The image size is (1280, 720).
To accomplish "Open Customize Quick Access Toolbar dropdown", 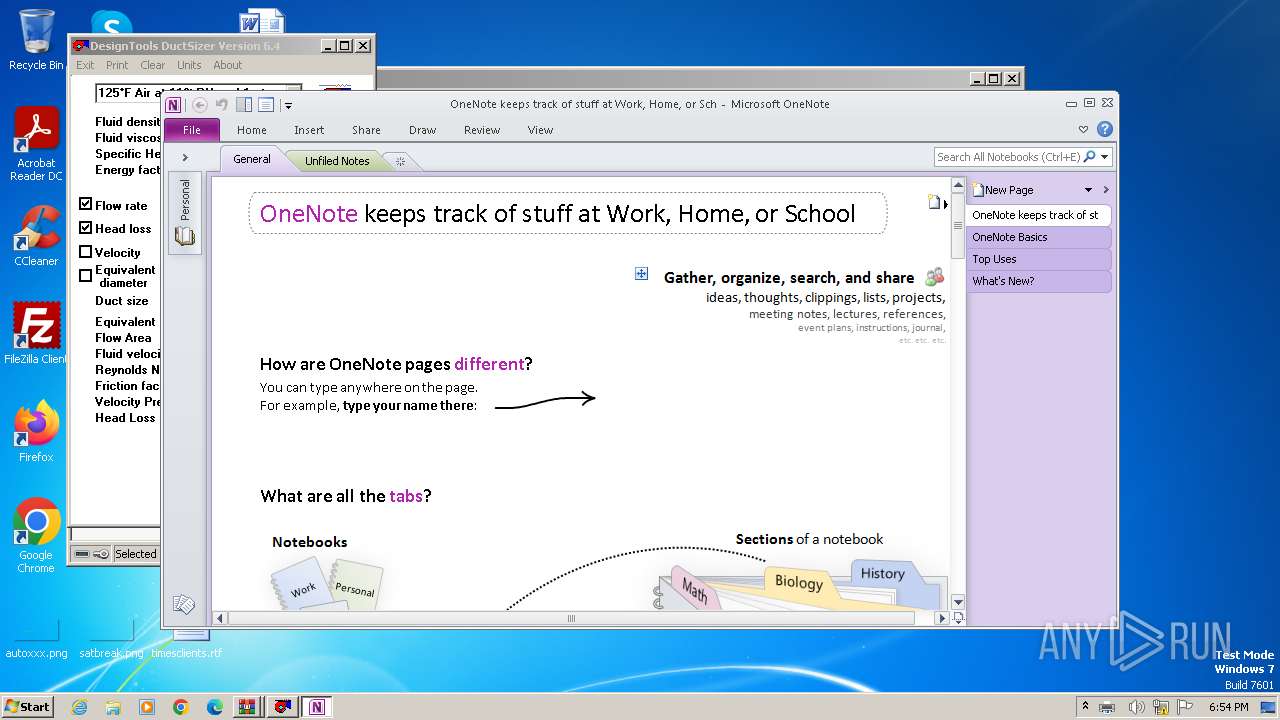I will [x=288, y=105].
